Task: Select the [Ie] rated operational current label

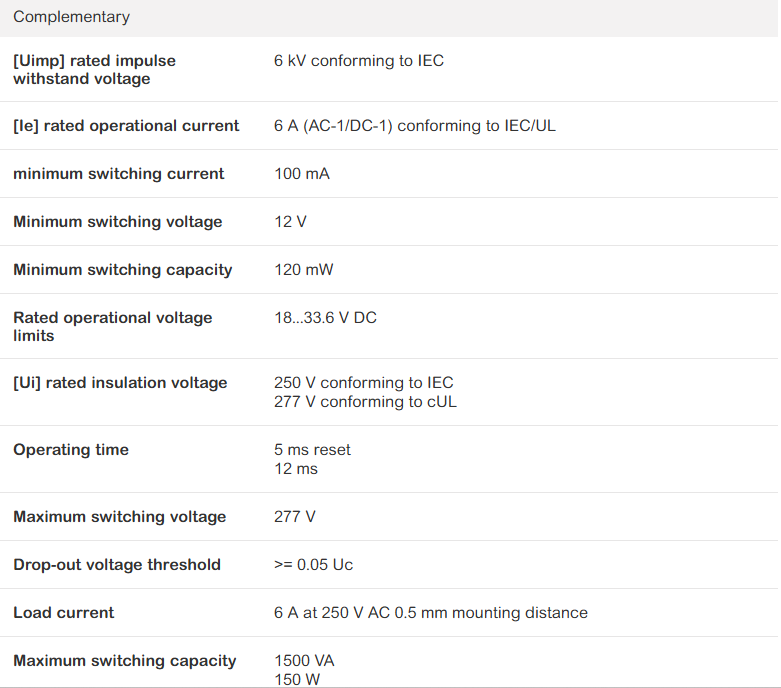Action: [x=126, y=126]
